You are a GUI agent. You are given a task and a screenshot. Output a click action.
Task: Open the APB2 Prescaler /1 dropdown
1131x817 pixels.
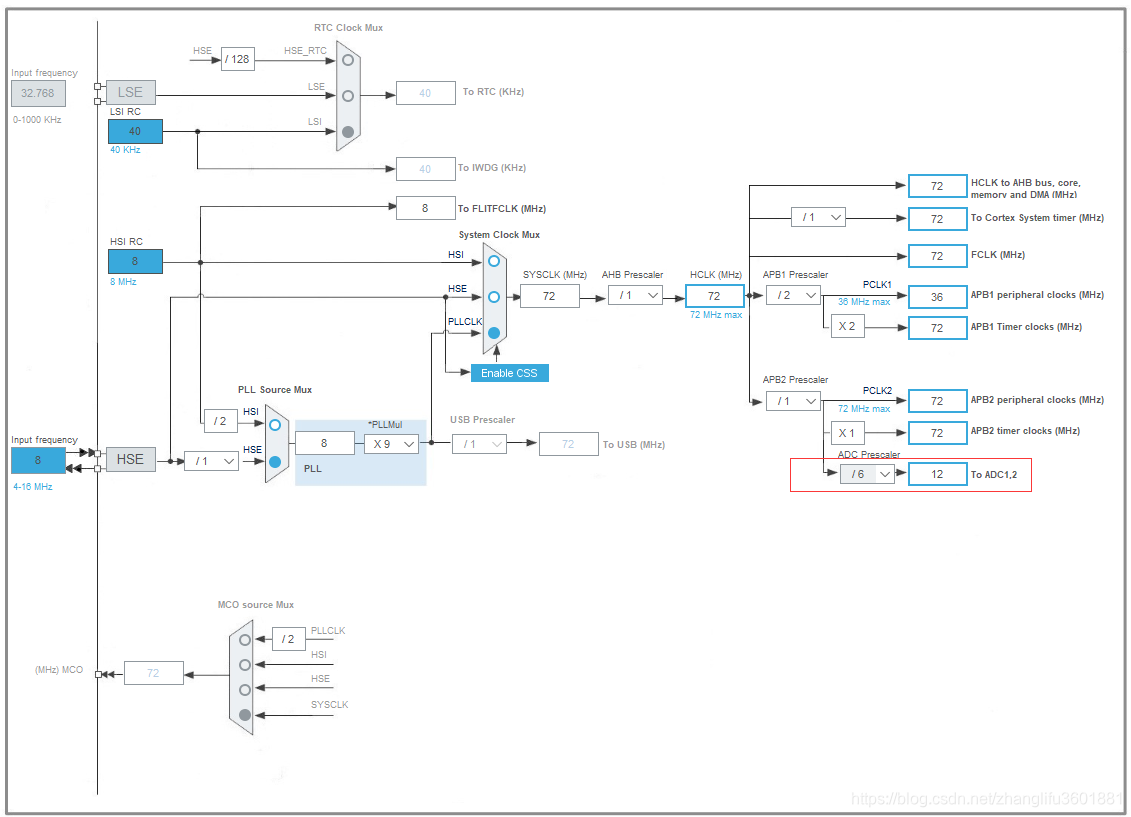(x=793, y=401)
